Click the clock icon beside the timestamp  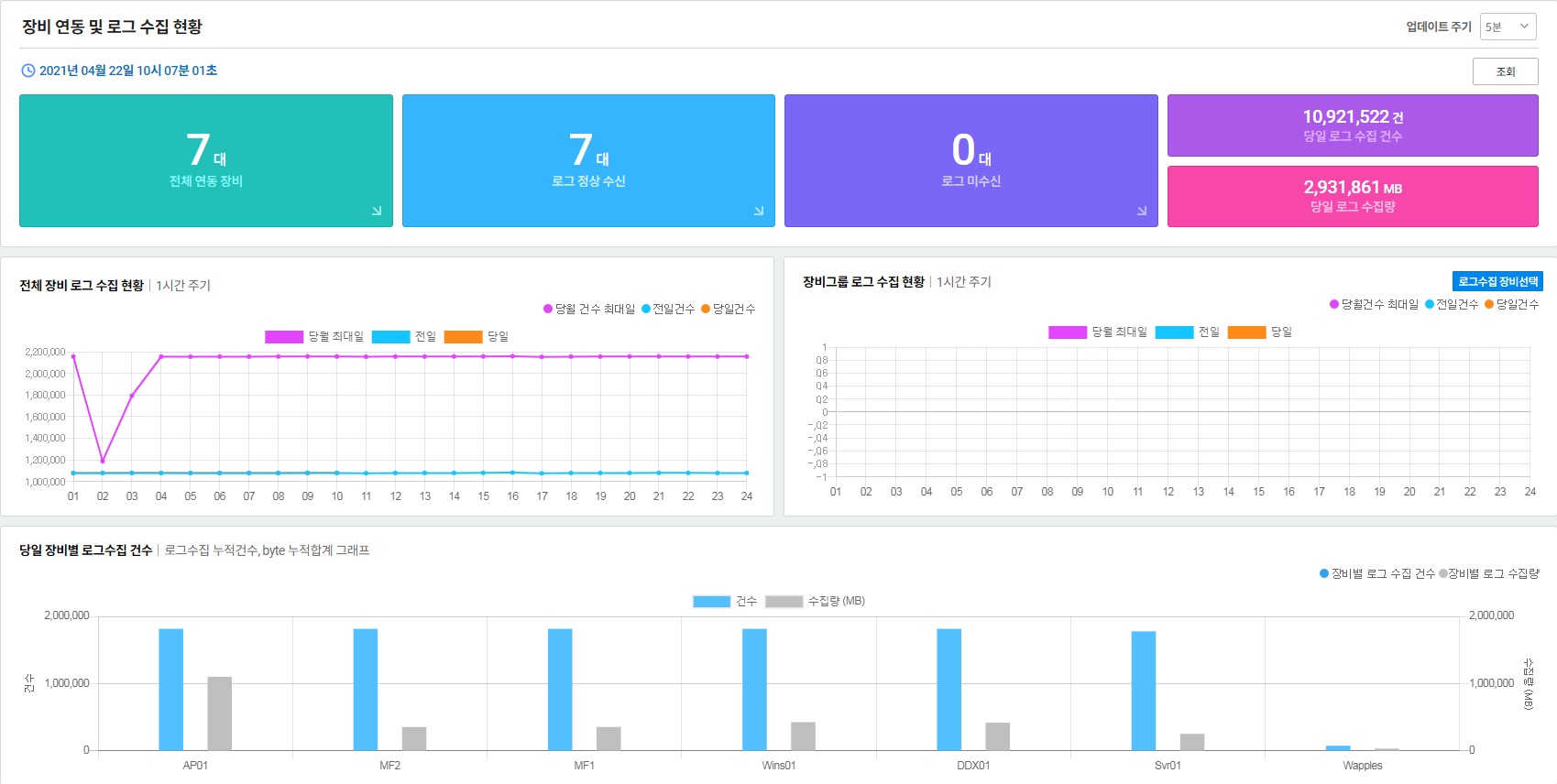coord(28,71)
